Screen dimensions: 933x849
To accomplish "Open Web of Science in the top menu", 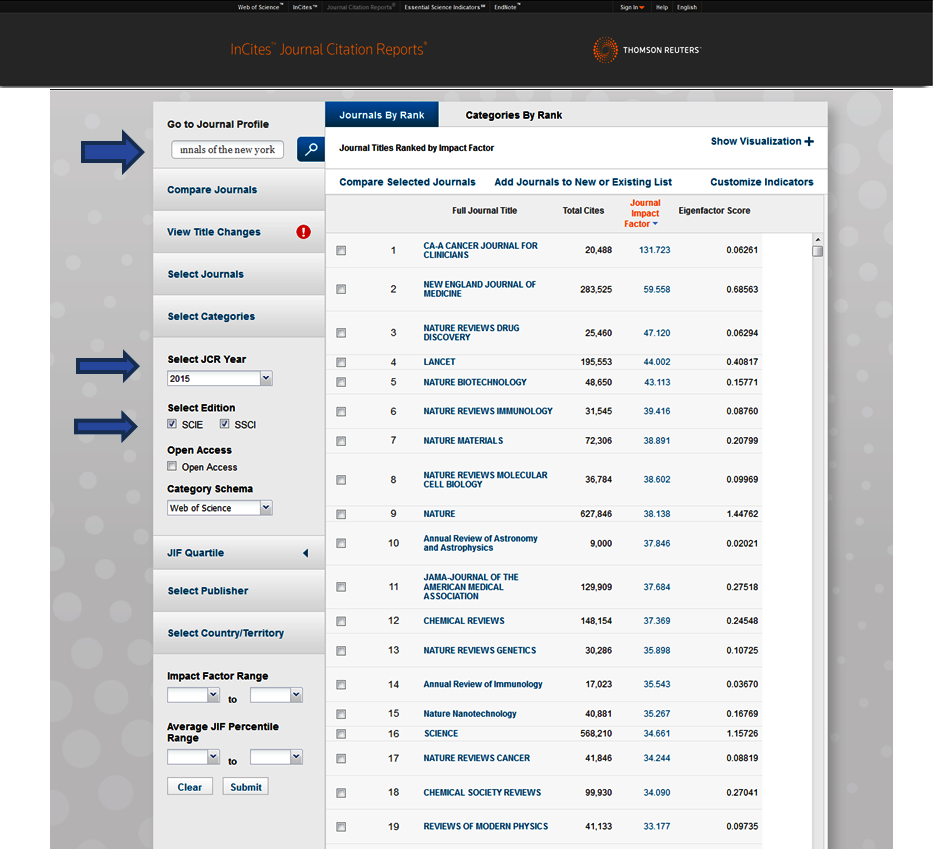I will 260,7.
